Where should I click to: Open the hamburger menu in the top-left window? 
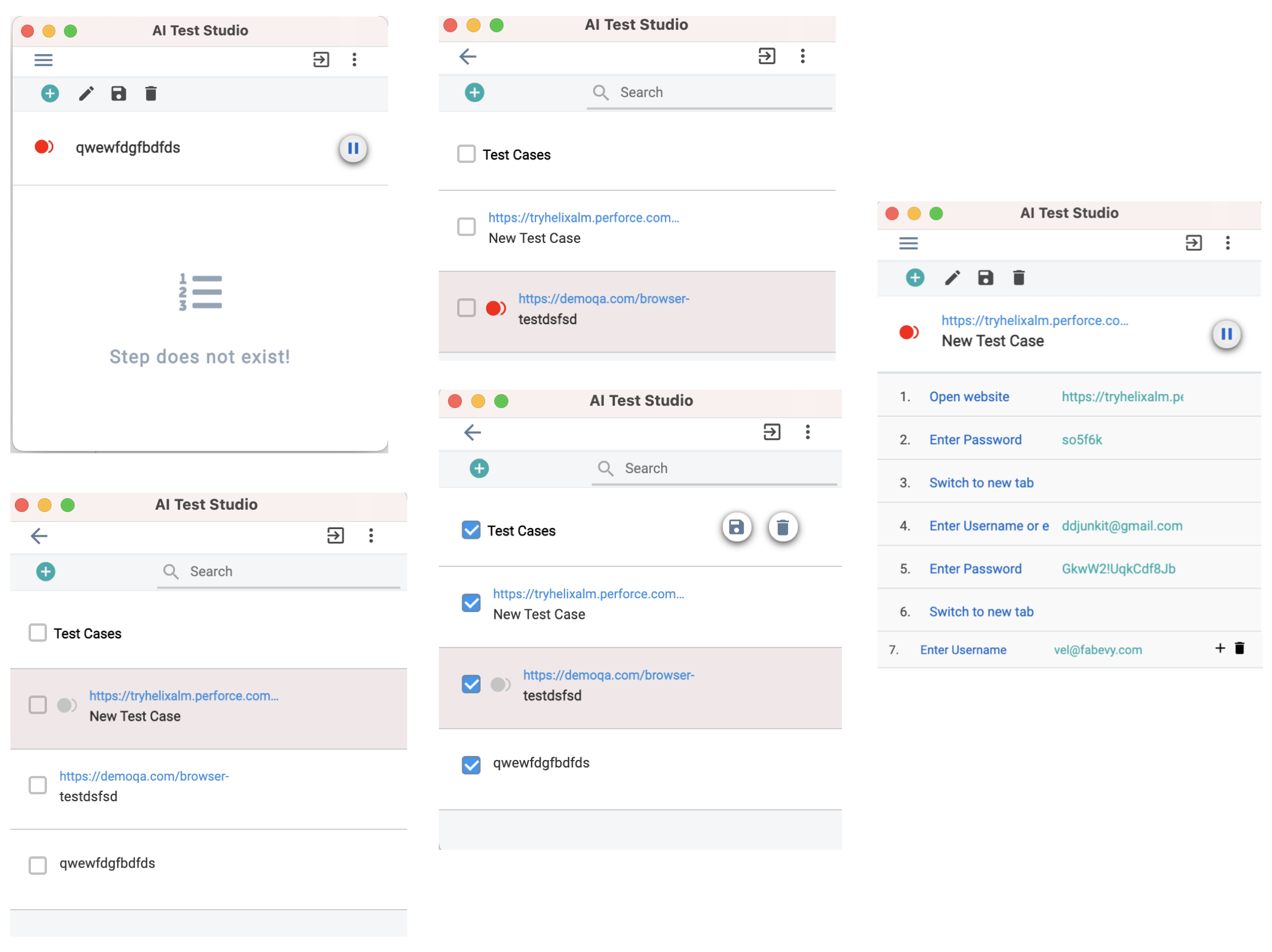click(x=43, y=59)
